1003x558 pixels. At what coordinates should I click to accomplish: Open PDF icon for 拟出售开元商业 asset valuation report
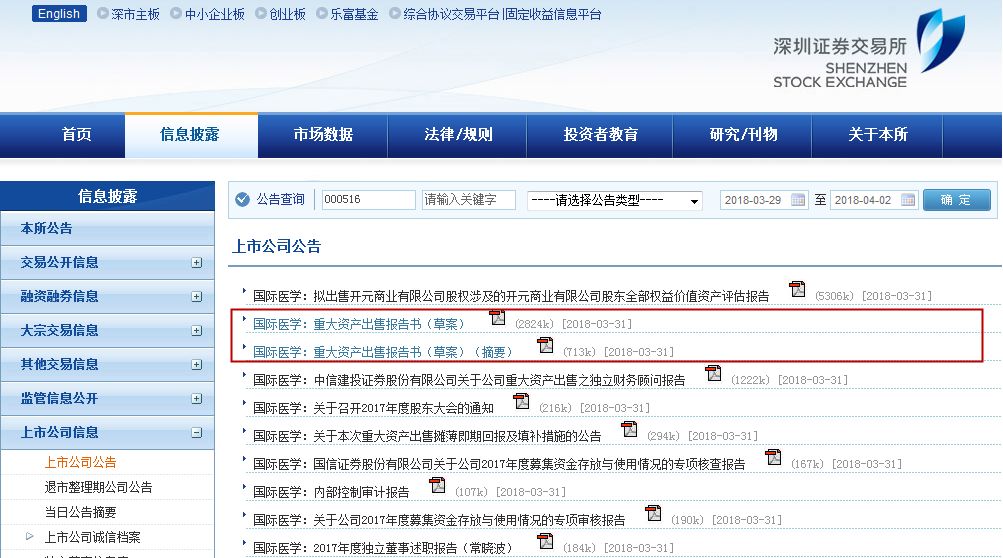pos(797,289)
